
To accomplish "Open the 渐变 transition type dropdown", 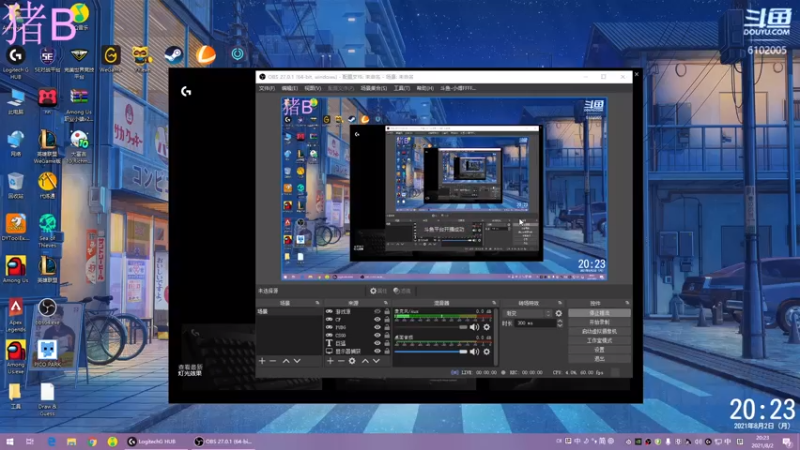I will (x=528, y=313).
